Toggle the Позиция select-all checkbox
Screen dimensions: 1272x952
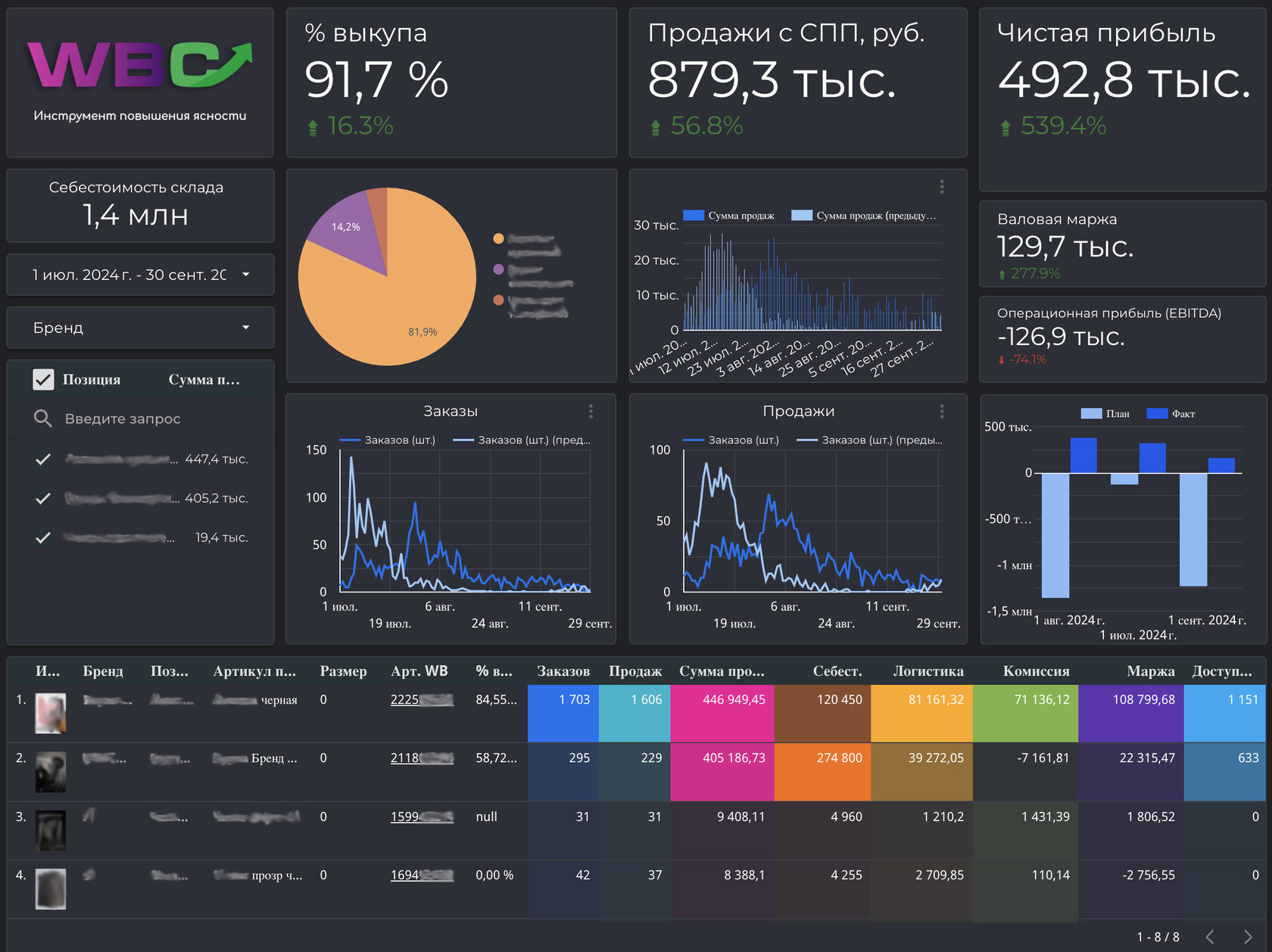(x=43, y=380)
